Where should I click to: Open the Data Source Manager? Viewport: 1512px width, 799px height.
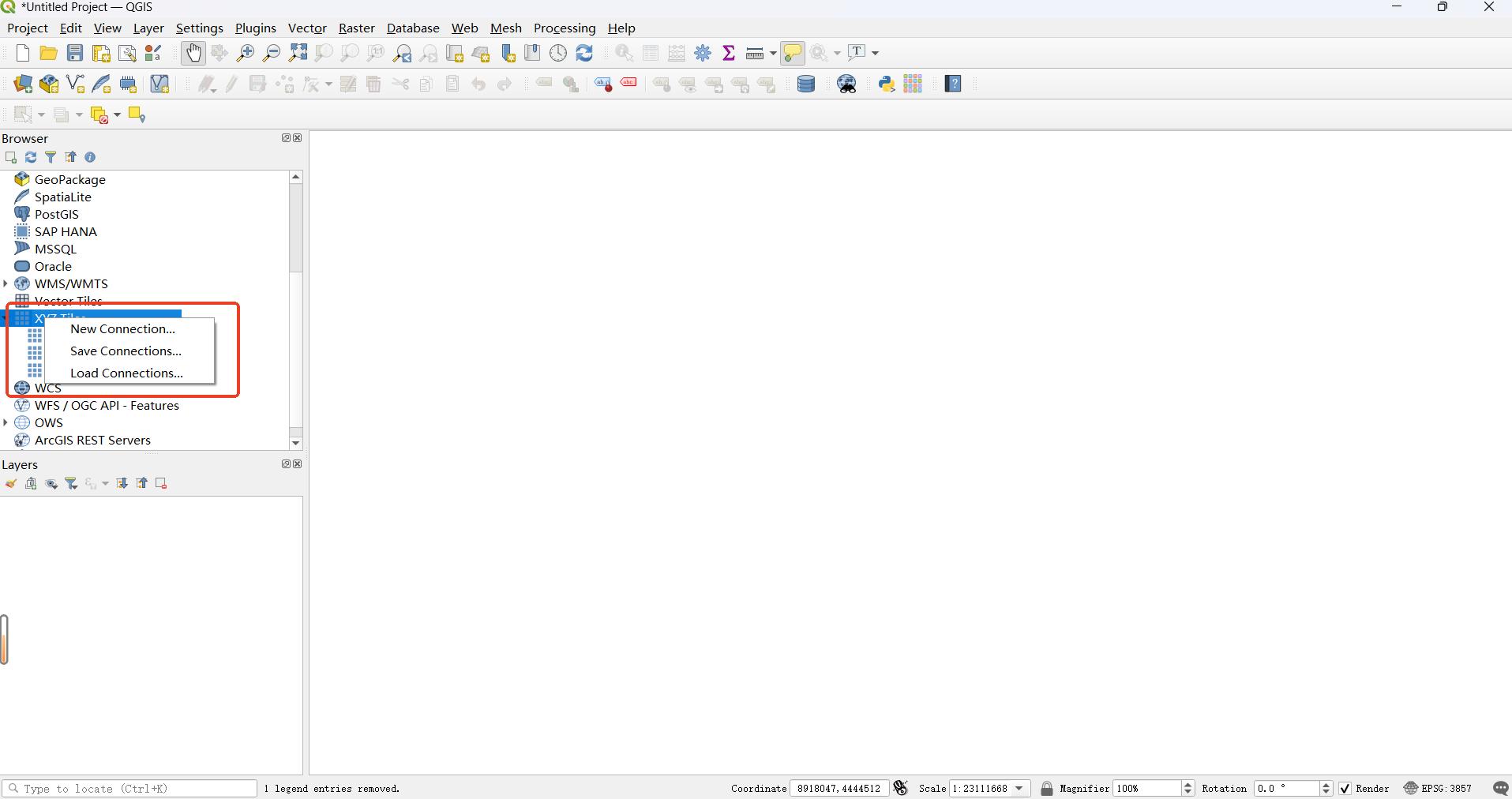click(23, 84)
